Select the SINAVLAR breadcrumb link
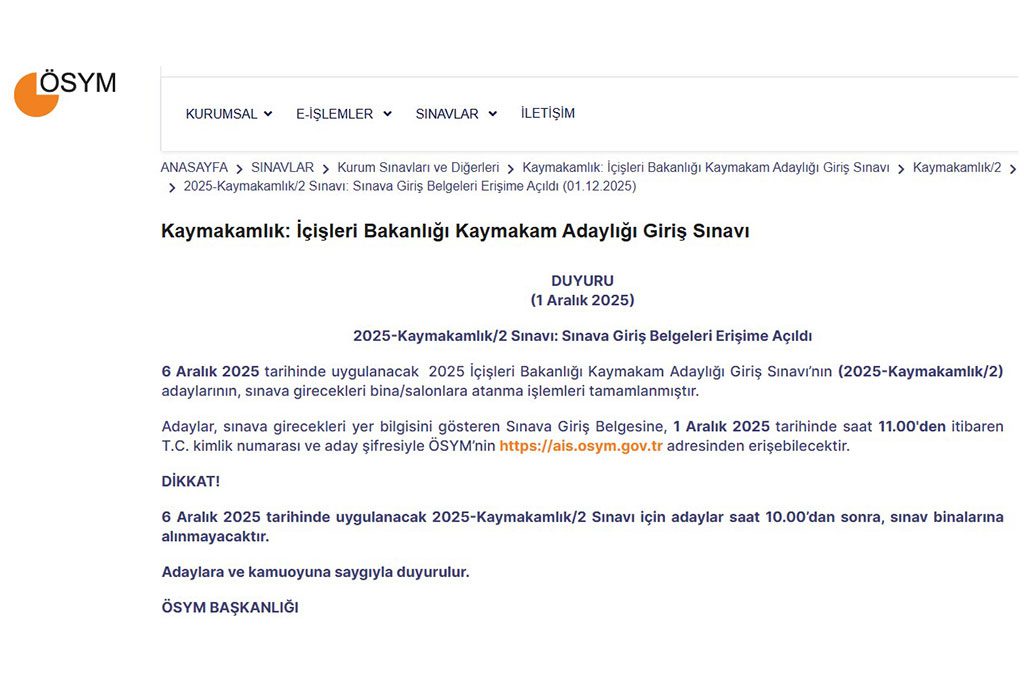The image size is (1024, 683). pyautogui.click(x=282, y=168)
